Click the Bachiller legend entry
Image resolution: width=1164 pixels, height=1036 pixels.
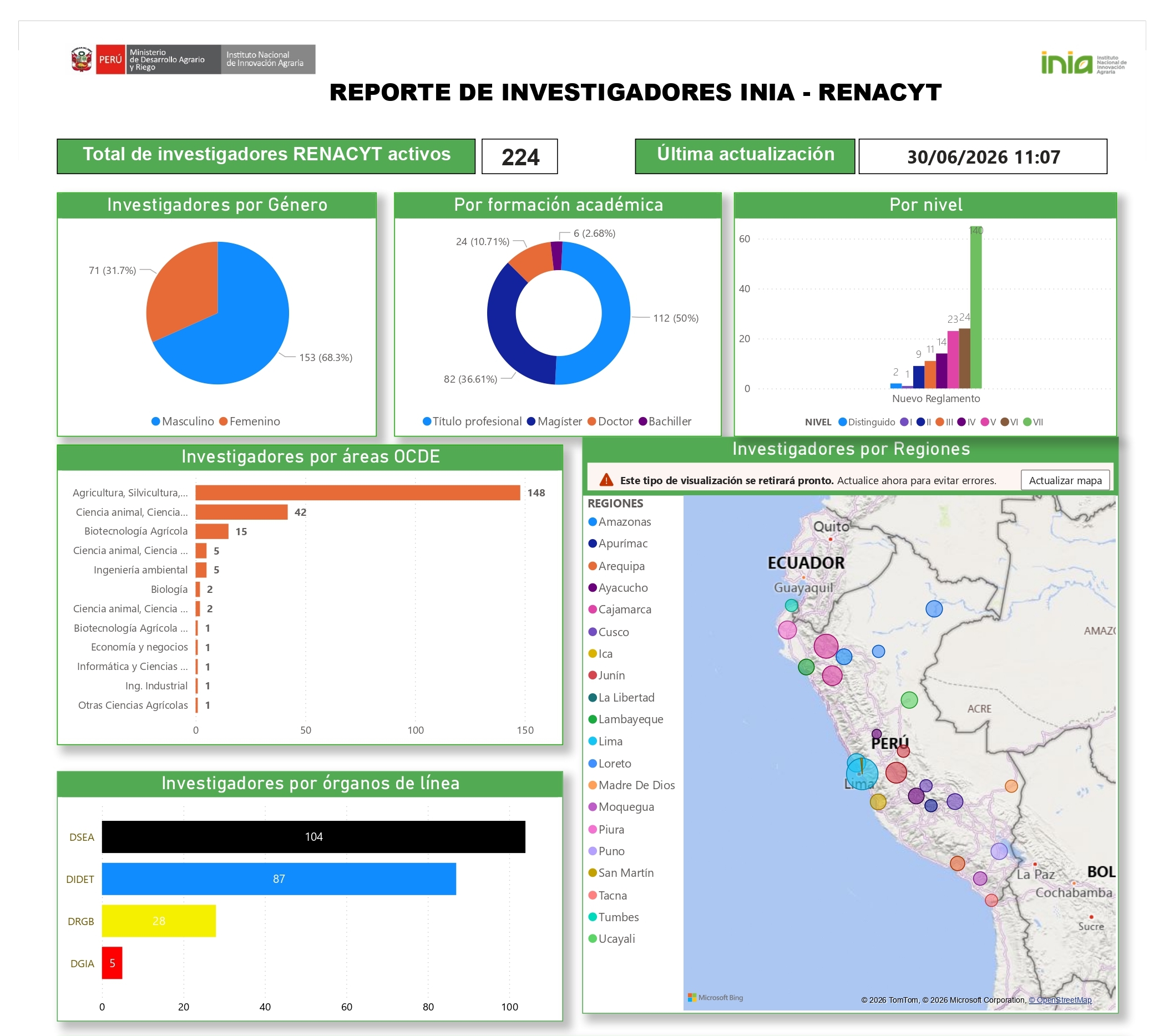(x=665, y=421)
